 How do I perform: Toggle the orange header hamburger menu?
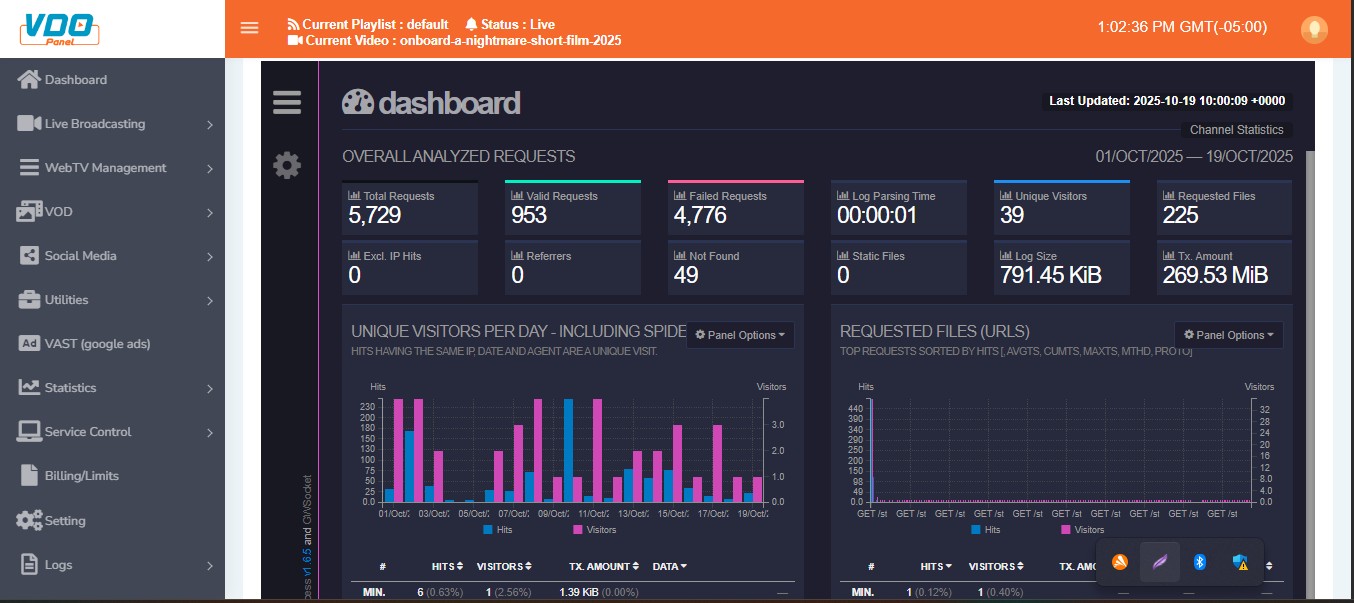click(250, 28)
